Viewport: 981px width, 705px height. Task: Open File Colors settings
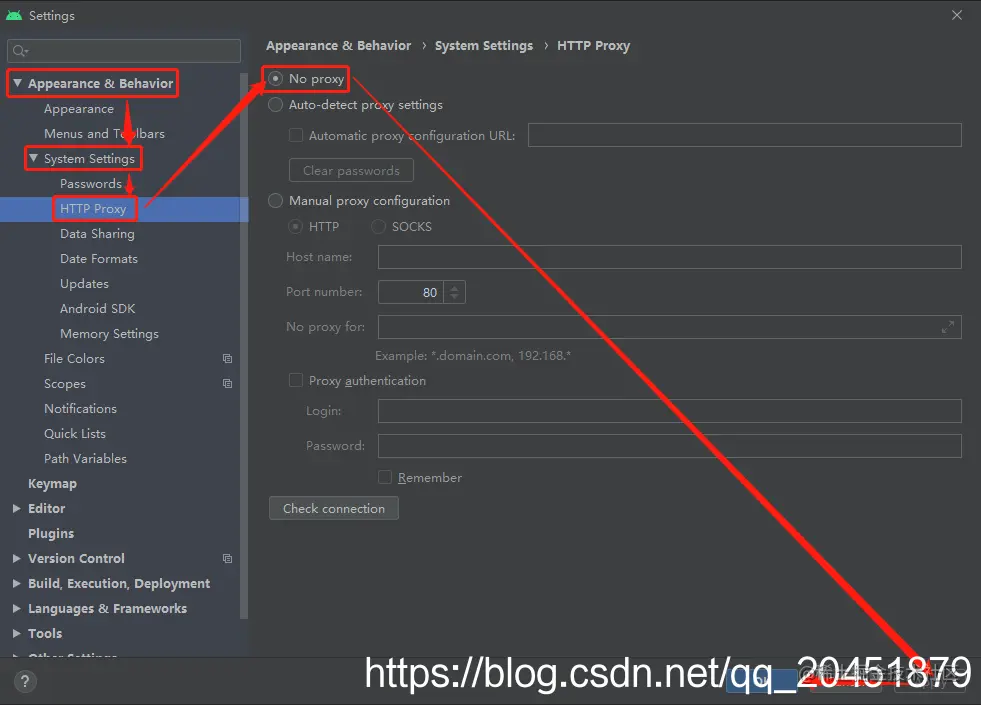(74, 359)
